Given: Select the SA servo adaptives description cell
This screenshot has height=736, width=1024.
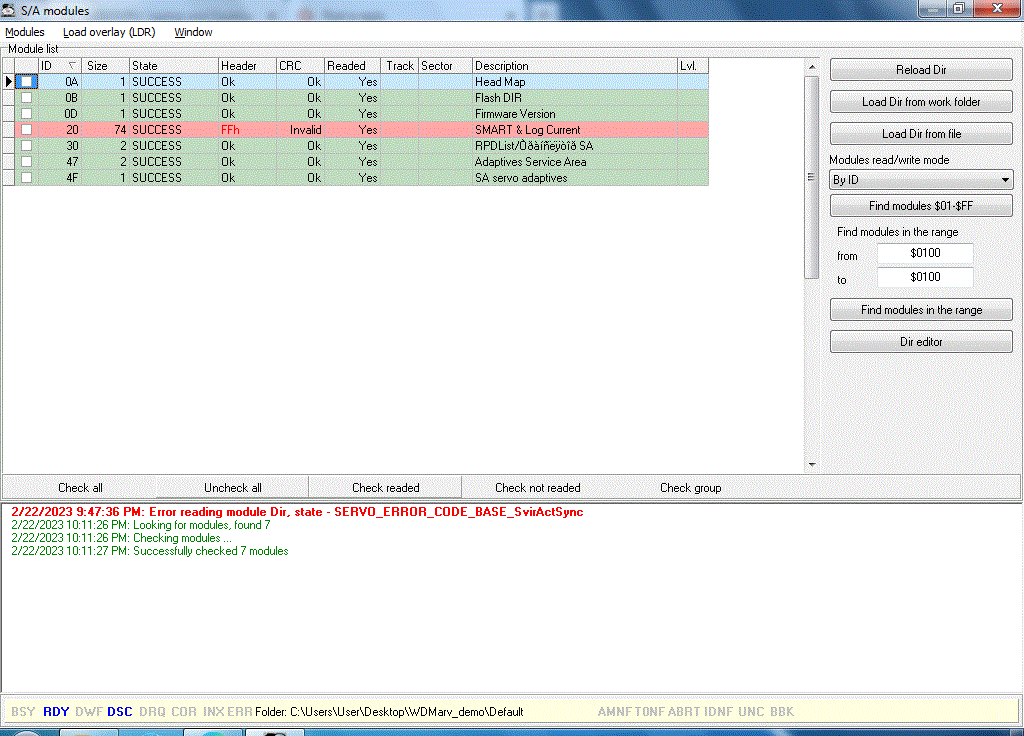Looking at the screenshot, I should 575,178.
